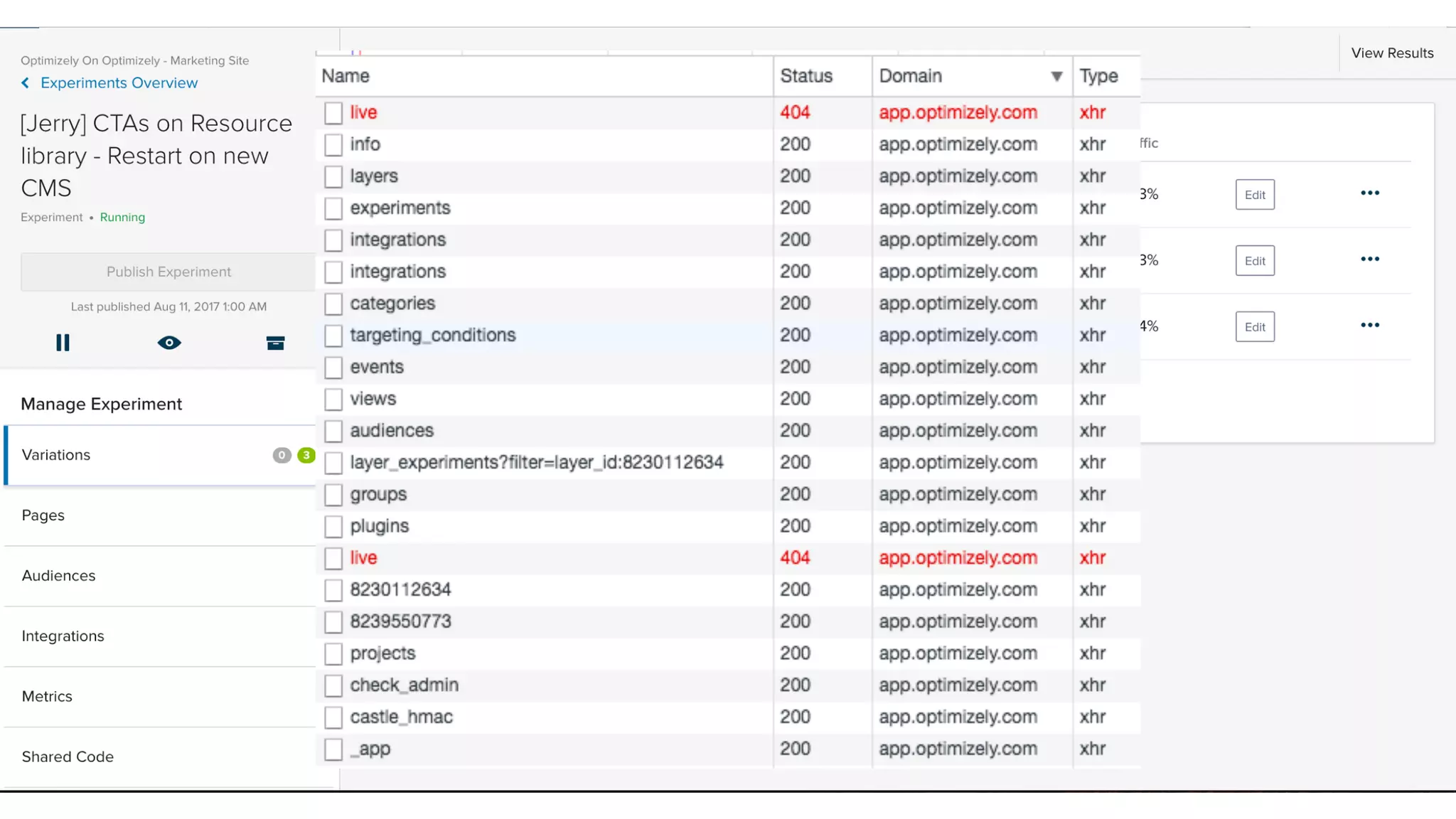Click the green badge showing 3 on Variations
Viewport: 1456px width, 819px height.
(306, 455)
